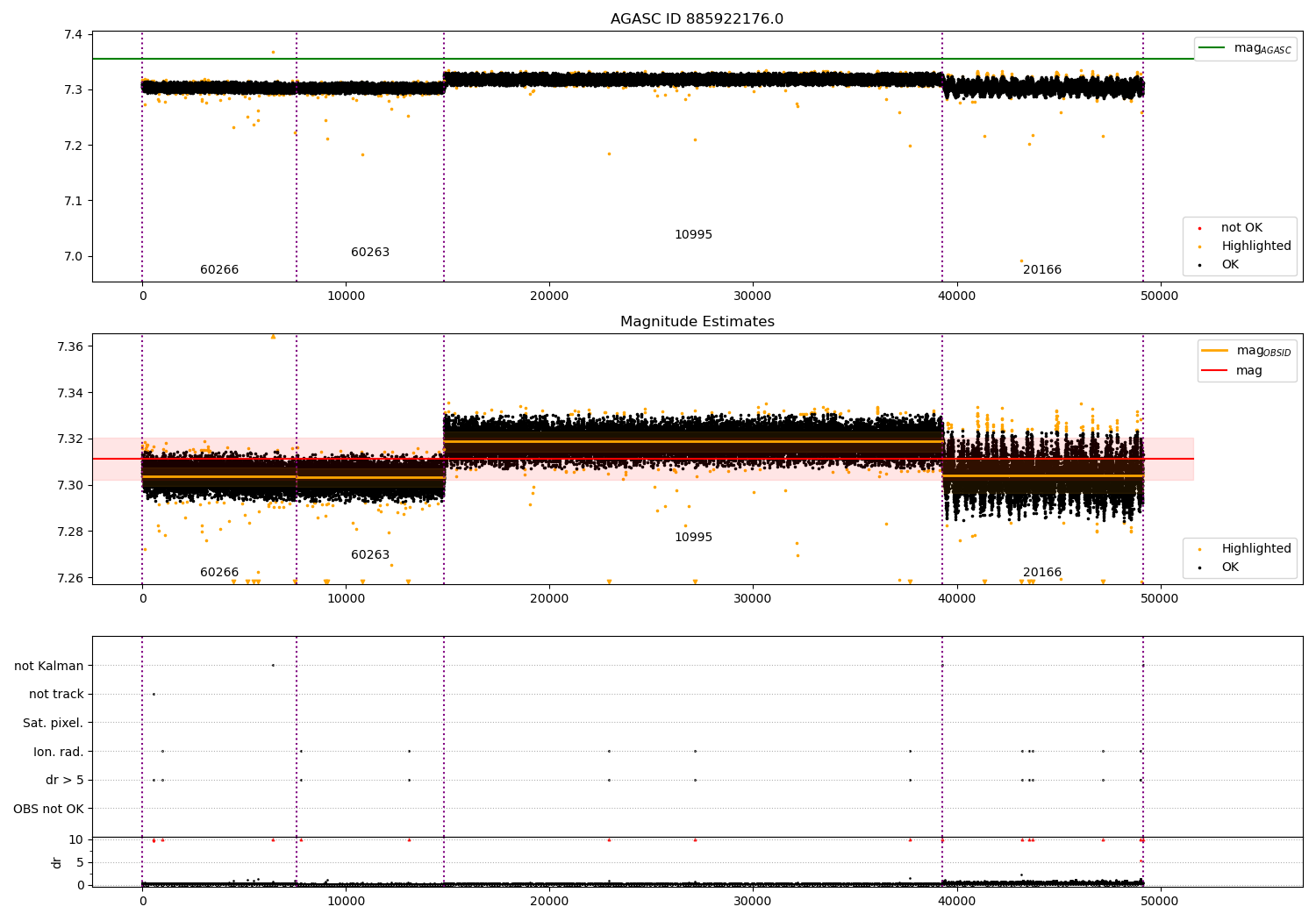Click the 7.28 y-axis tick label
The image size is (1316, 921).
pos(70,532)
